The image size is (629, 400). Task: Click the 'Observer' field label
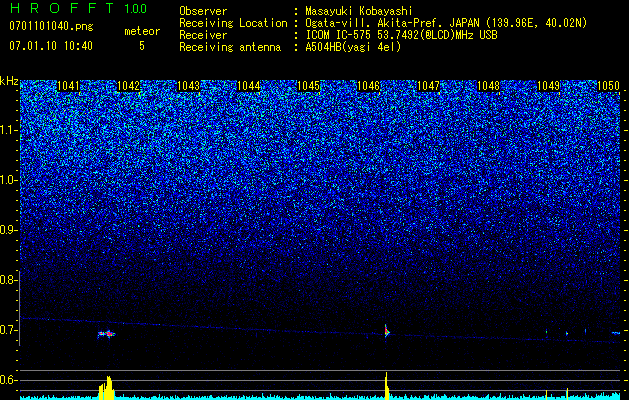203,11
